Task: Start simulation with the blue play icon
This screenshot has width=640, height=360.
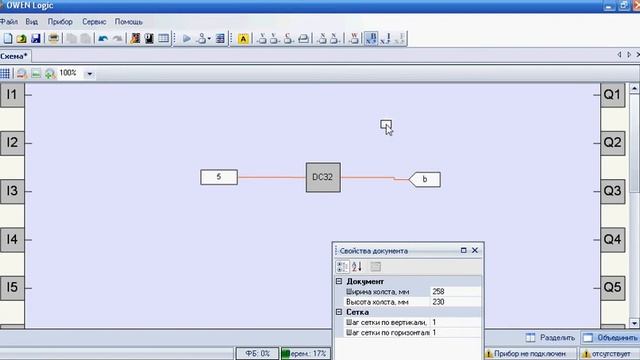Action: coord(187,38)
